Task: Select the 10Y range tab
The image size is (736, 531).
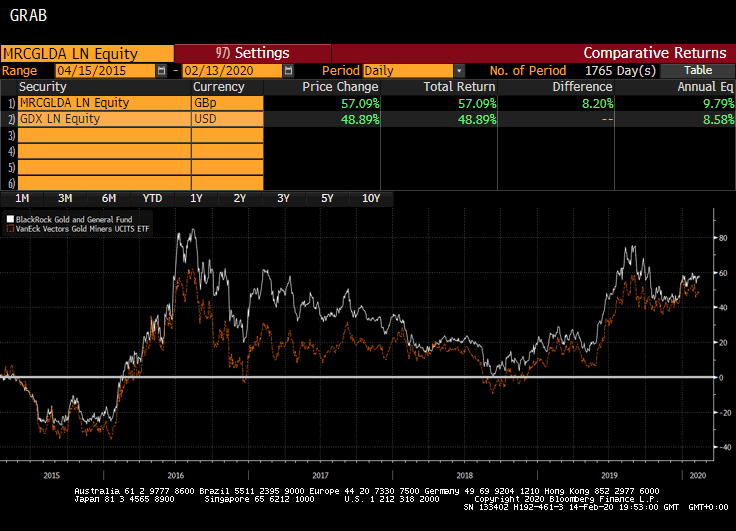Action: tap(371, 199)
